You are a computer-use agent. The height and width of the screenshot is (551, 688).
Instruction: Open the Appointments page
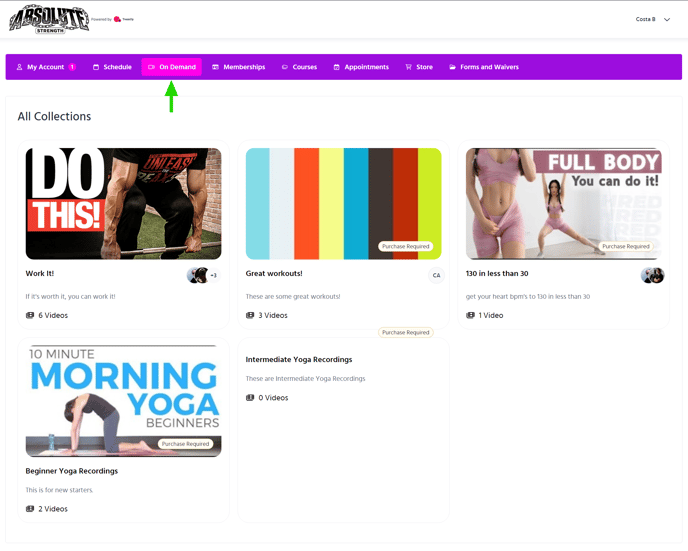click(361, 67)
